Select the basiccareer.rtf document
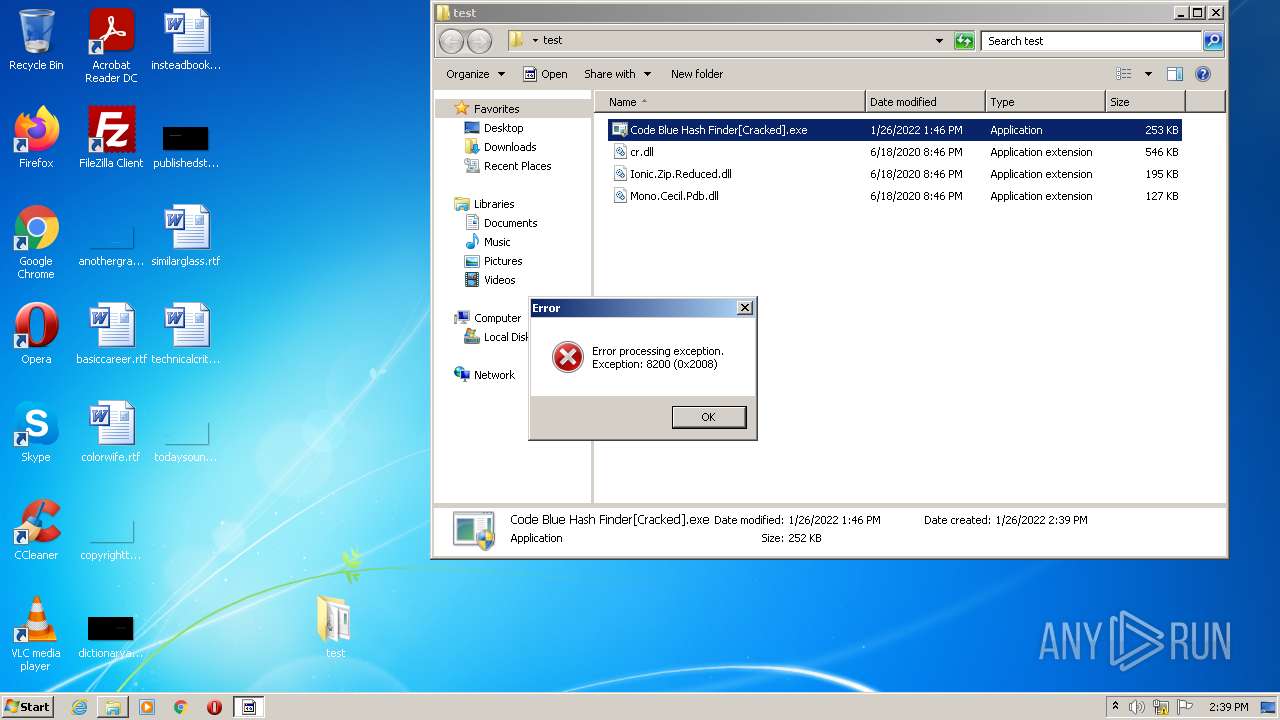 tap(111, 334)
